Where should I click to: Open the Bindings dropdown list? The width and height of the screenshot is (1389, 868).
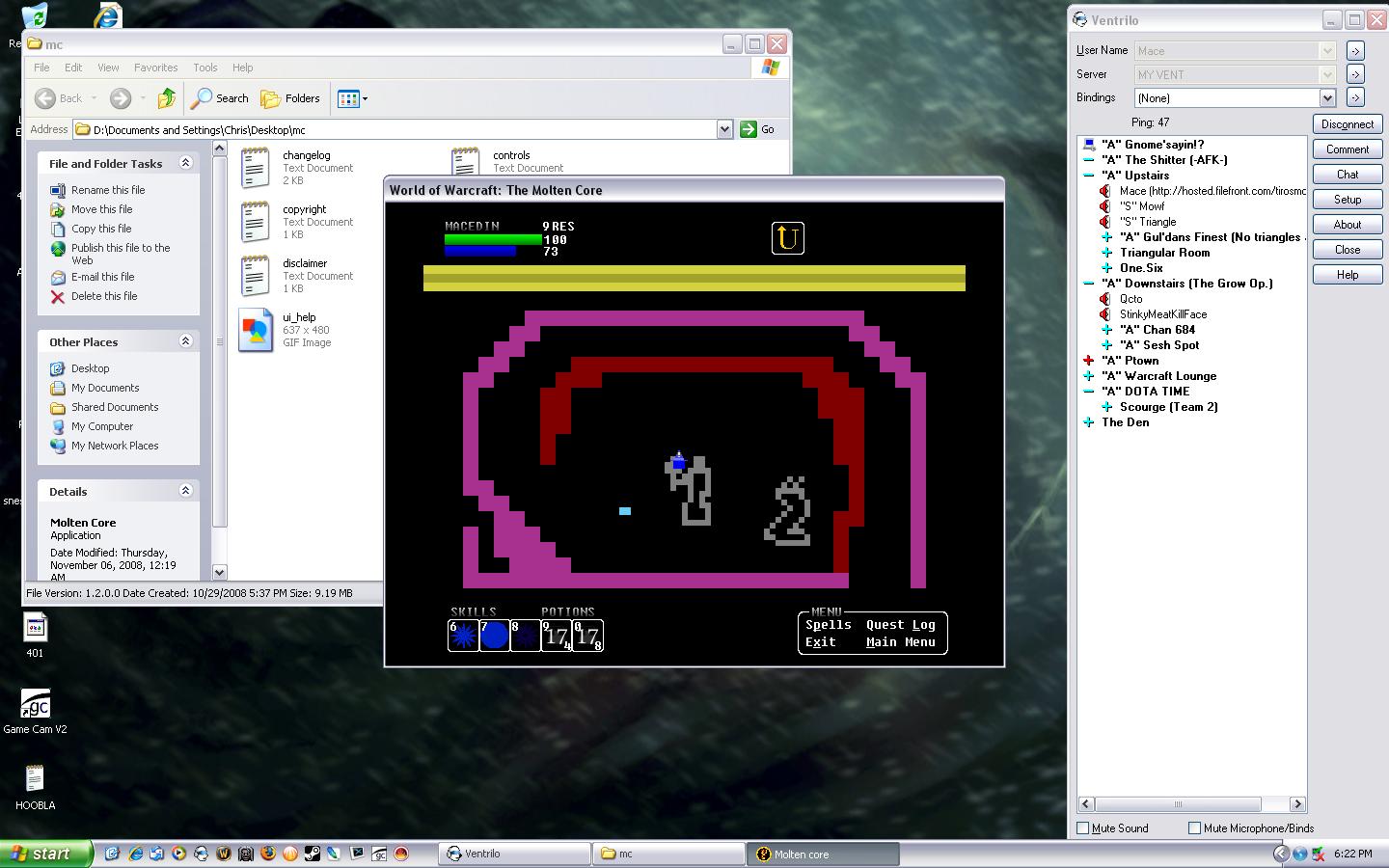[1327, 97]
